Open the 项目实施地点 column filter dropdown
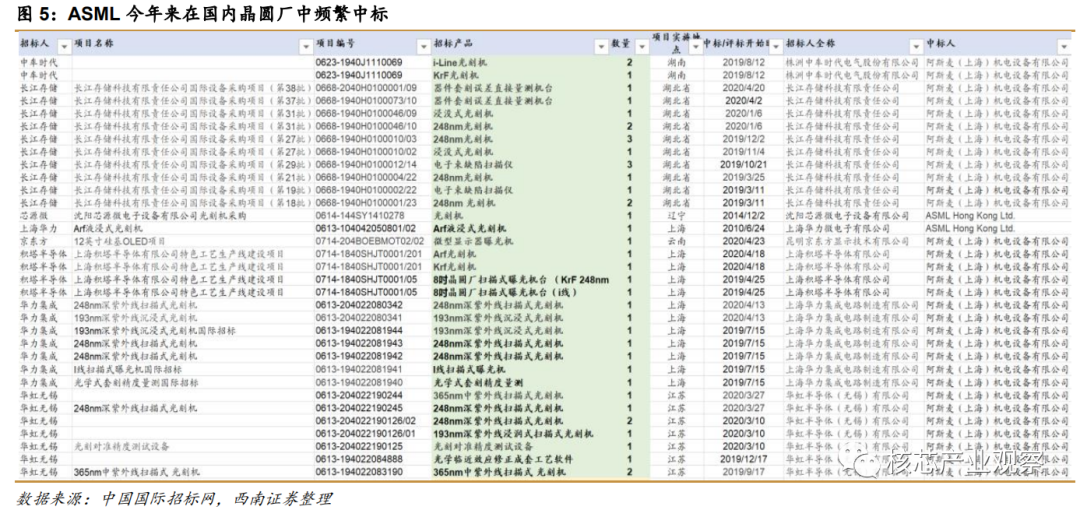This screenshot has width=1080, height=510. 694,45
